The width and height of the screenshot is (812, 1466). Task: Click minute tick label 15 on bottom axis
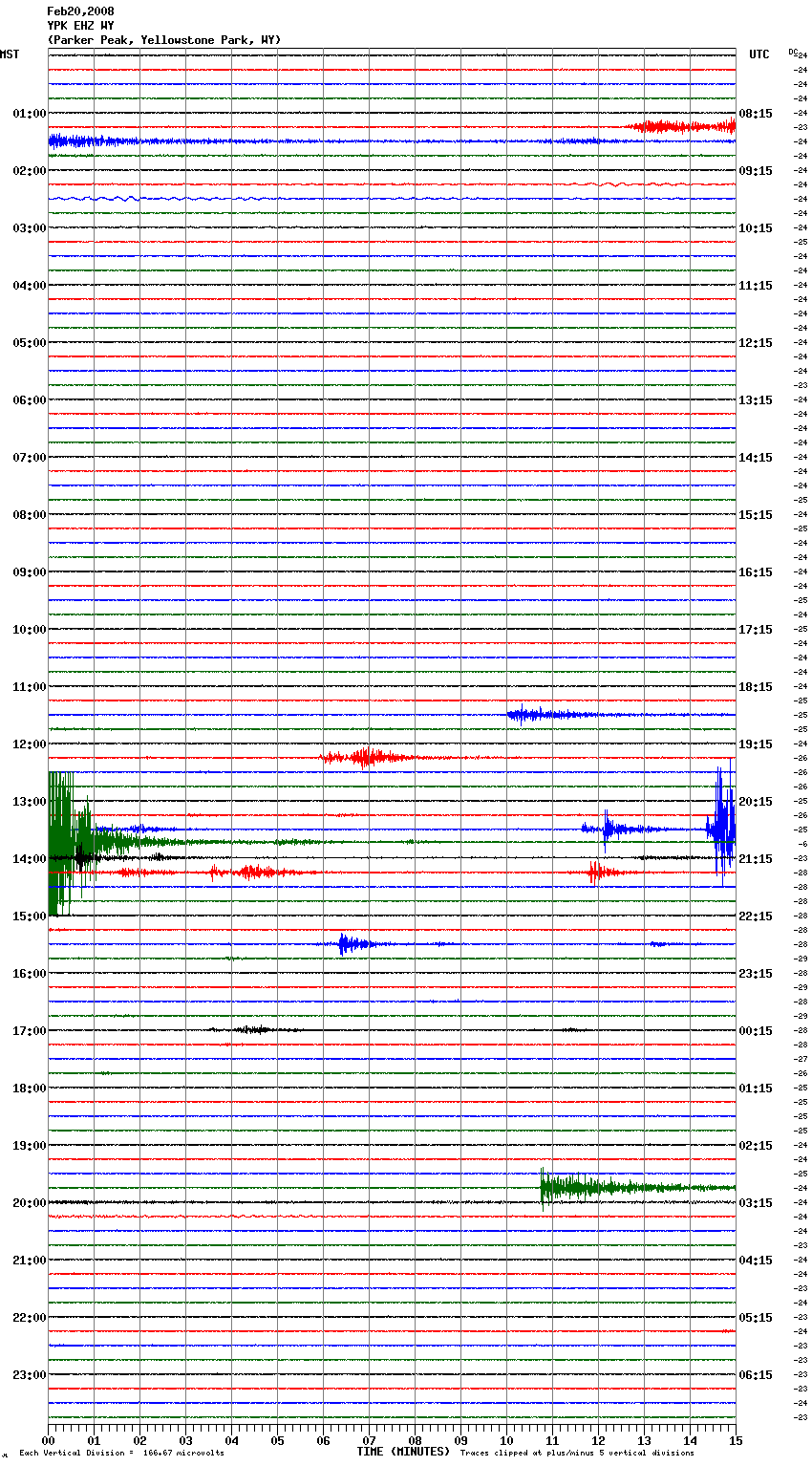pyautogui.click(x=736, y=1440)
